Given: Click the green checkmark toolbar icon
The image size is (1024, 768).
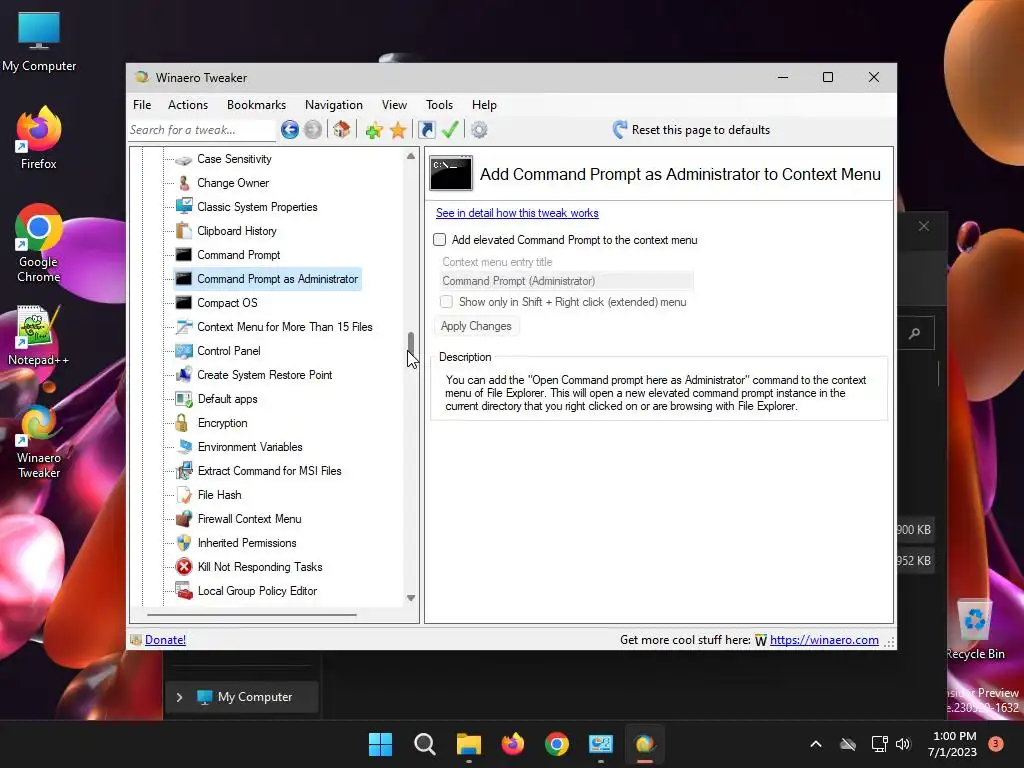Looking at the screenshot, I should pos(450,130).
